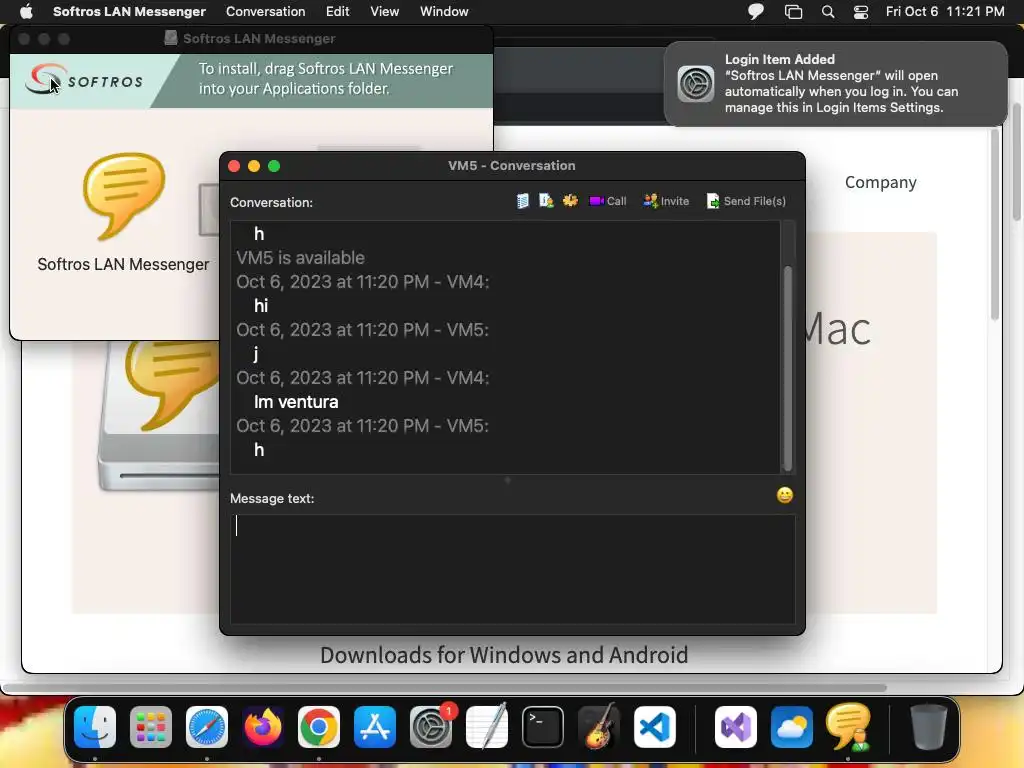Click the conversation history scrollbar
The image size is (1024, 768).
tap(788, 368)
